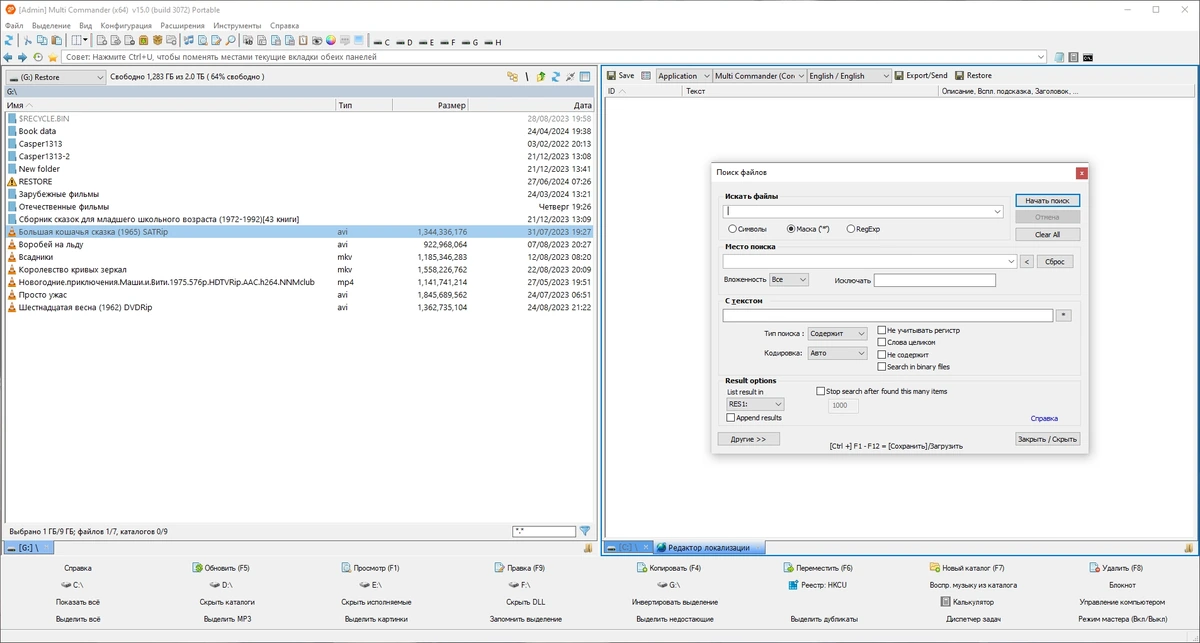
Task: Open the RES1: list result dropdown
Action: pyautogui.click(x=755, y=404)
